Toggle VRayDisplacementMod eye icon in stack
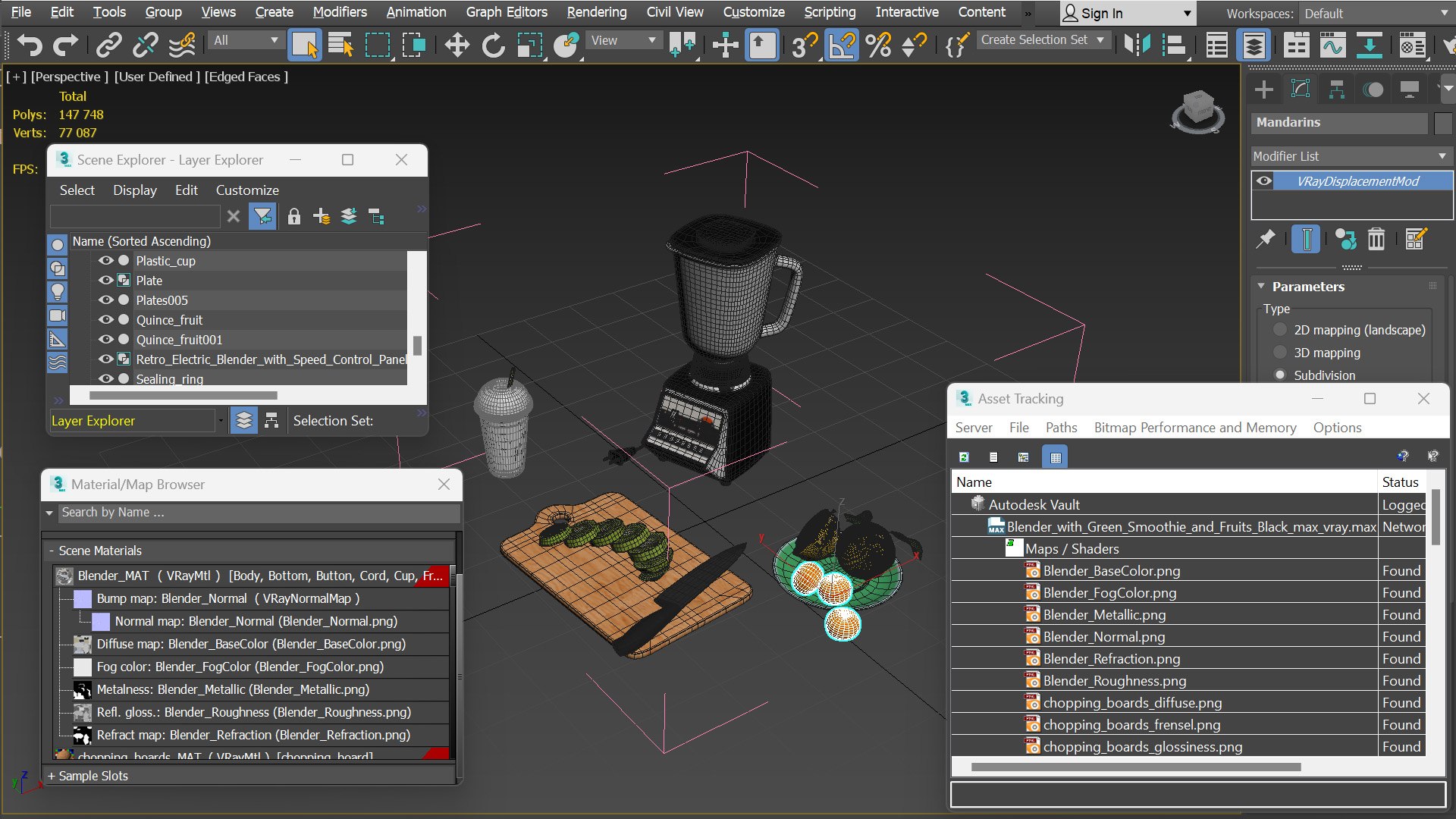This screenshot has width=1456, height=819. [x=1263, y=181]
